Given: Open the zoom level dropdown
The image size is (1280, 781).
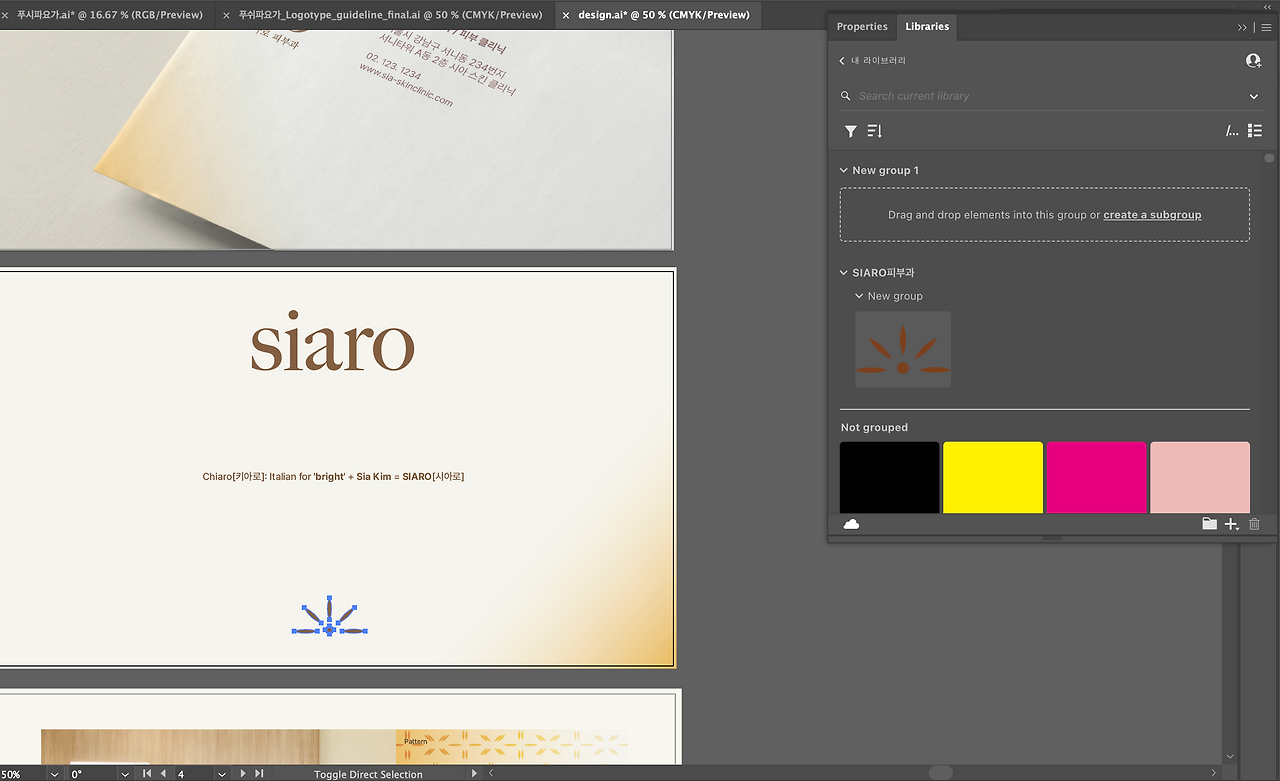Looking at the screenshot, I should pos(54,774).
